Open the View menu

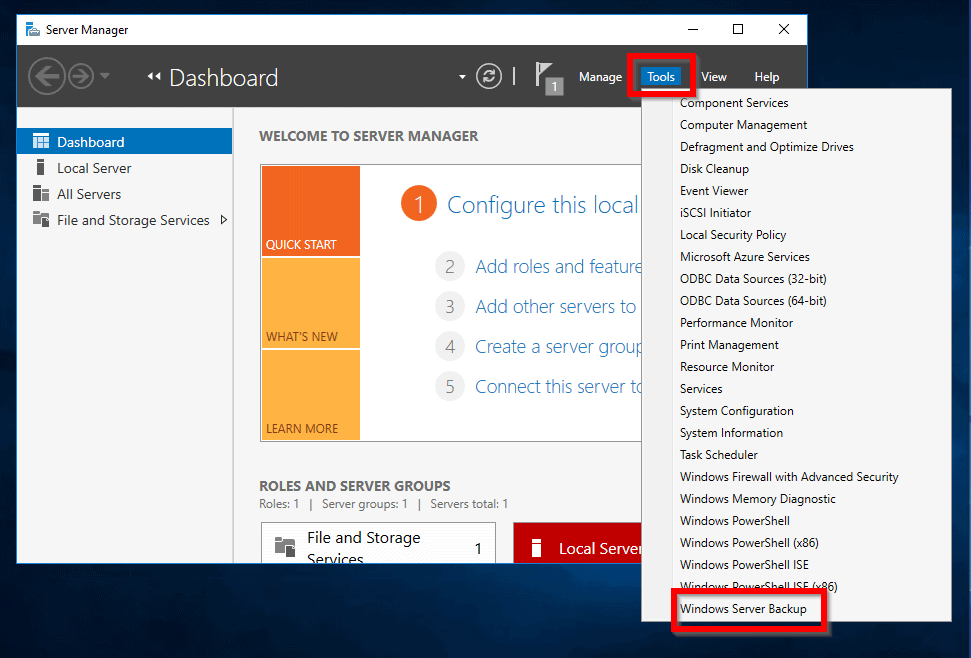713,77
